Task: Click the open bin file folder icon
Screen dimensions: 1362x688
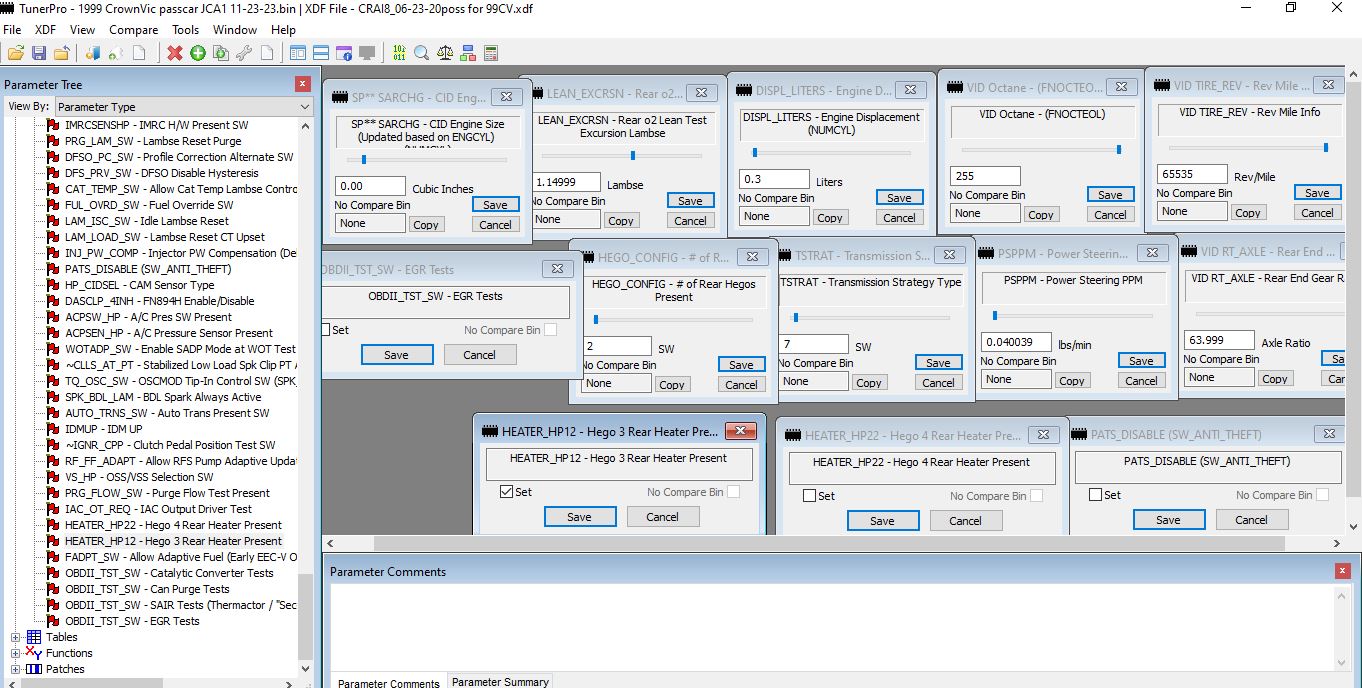Action: pos(16,53)
